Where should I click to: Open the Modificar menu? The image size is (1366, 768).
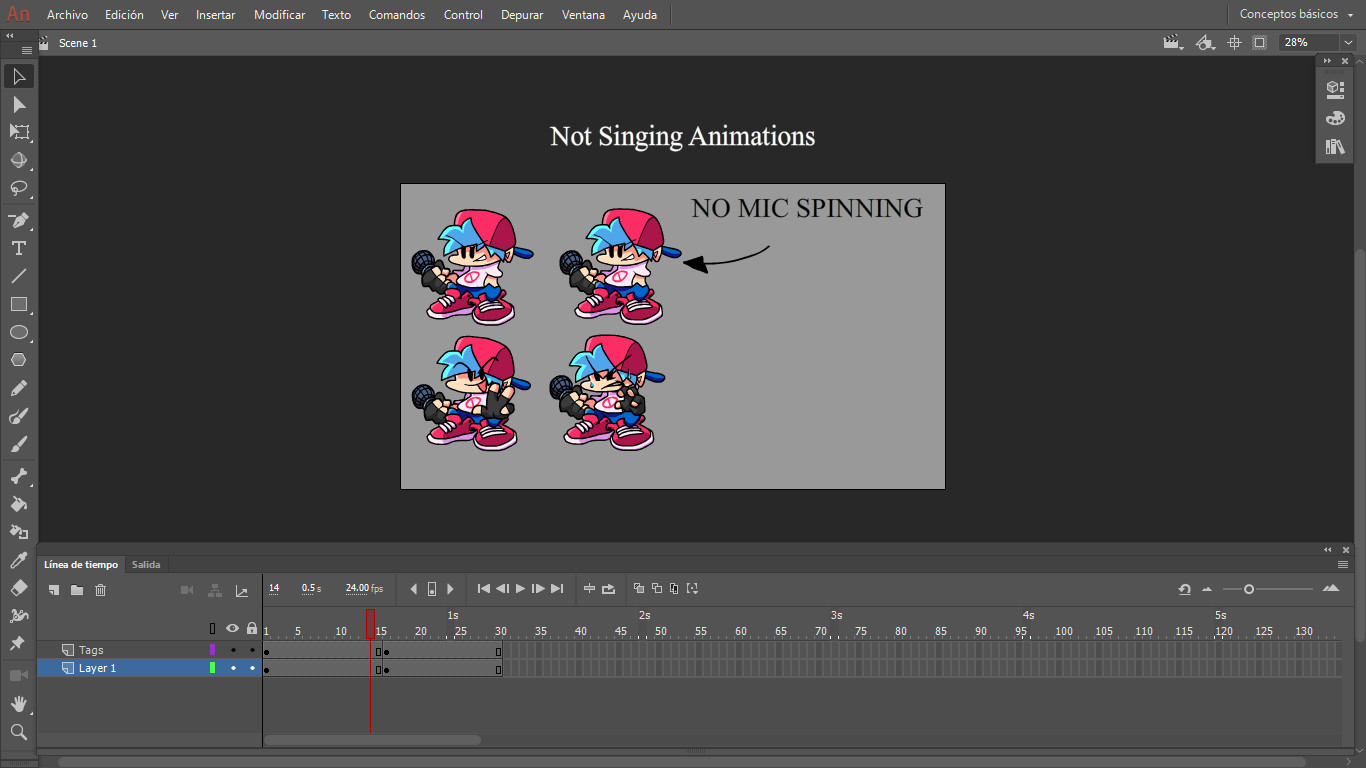pos(279,14)
